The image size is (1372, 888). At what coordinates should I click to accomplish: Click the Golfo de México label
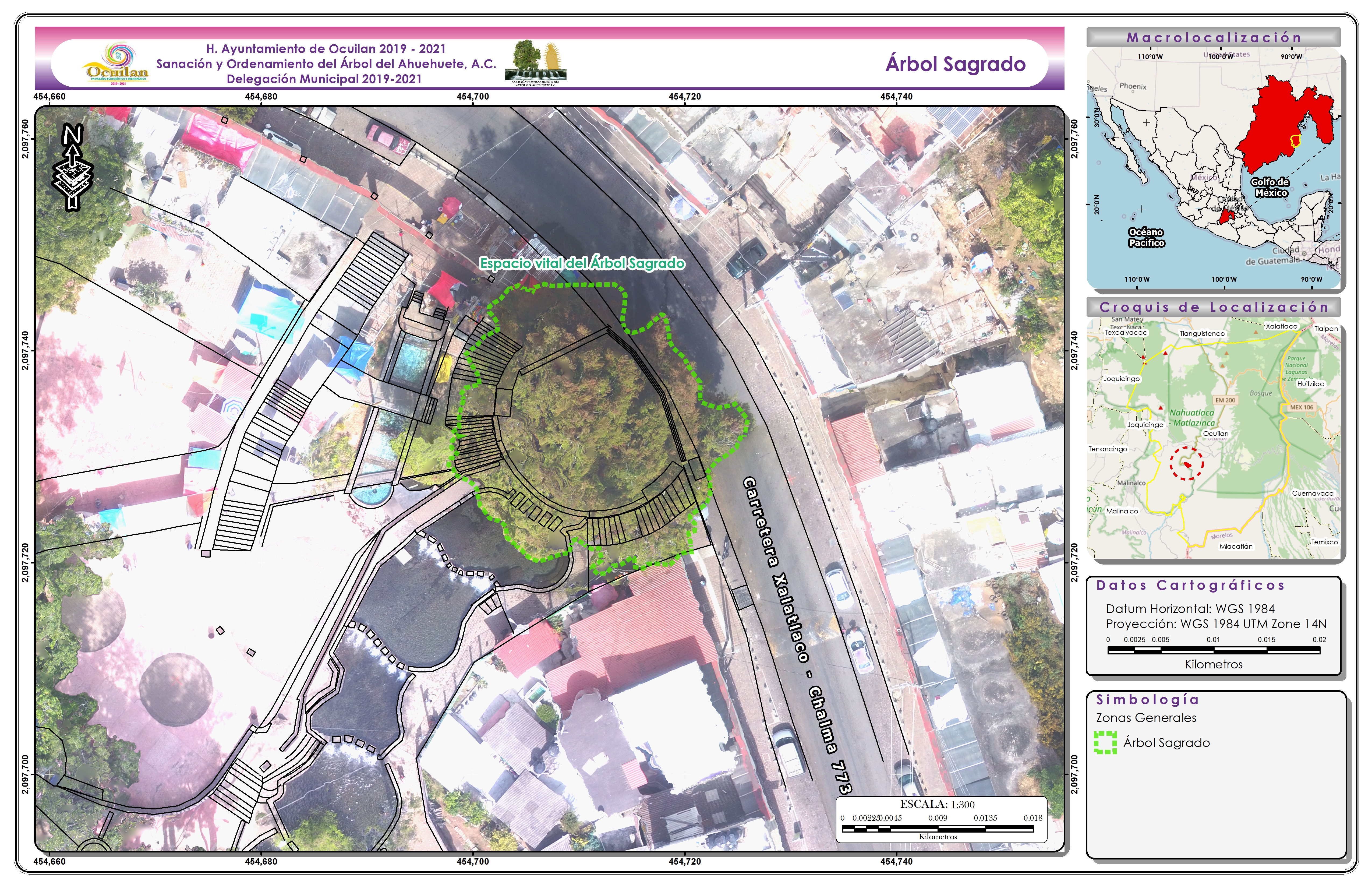(1270, 187)
